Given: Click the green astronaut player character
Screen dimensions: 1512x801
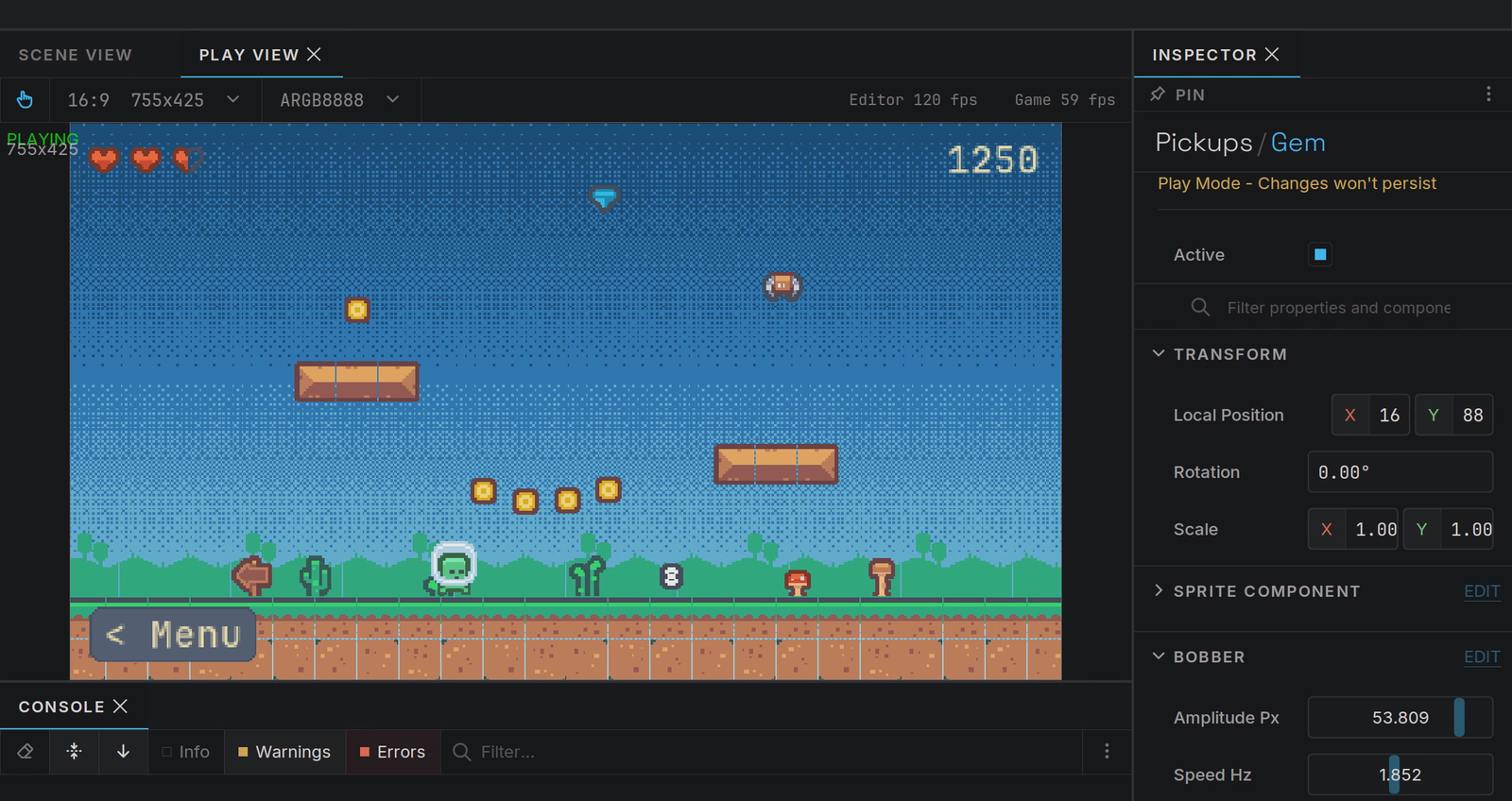Looking at the screenshot, I should pyautogui.click(x=453, y=568).
